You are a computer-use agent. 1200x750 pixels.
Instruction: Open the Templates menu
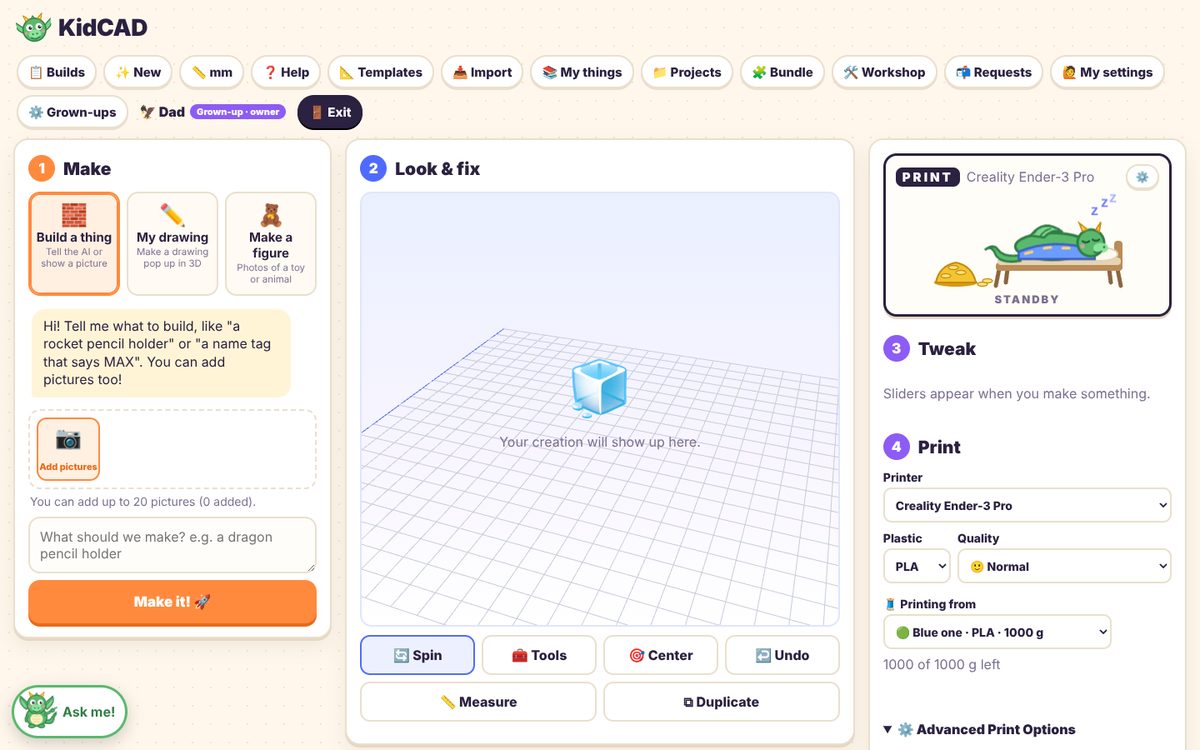click(x=380, y=72)
